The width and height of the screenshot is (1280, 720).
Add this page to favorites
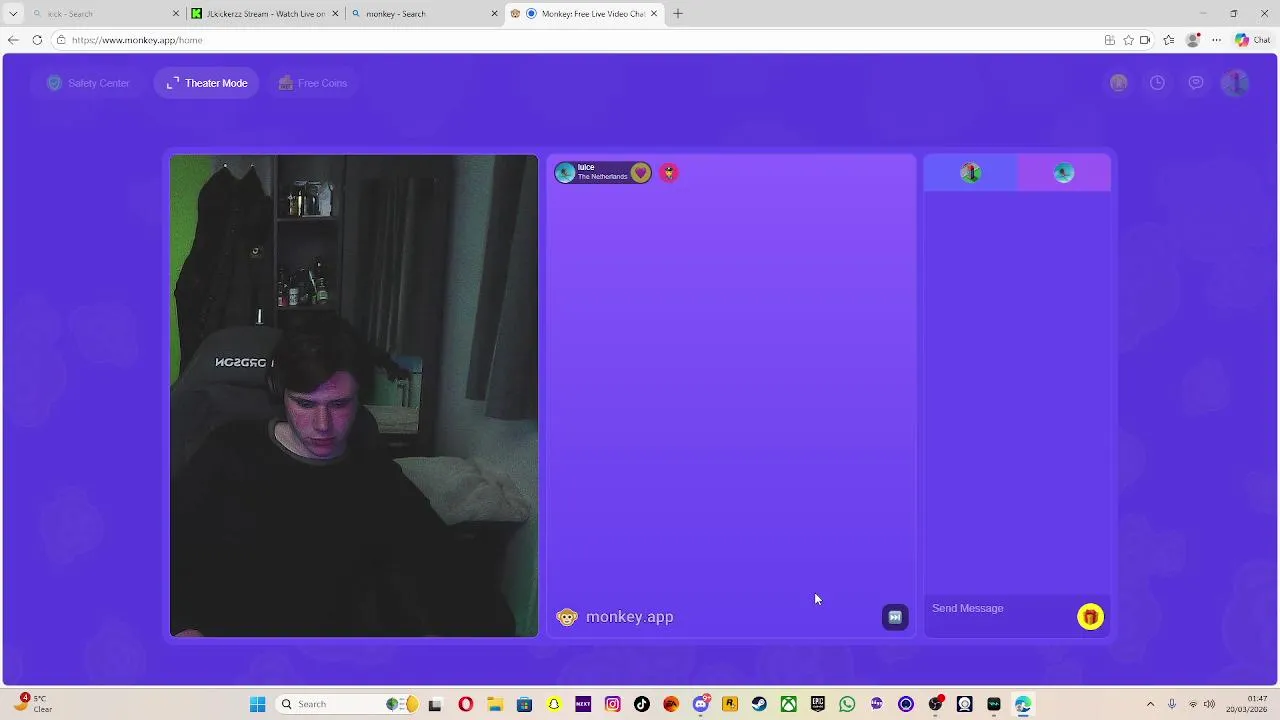1128,40
